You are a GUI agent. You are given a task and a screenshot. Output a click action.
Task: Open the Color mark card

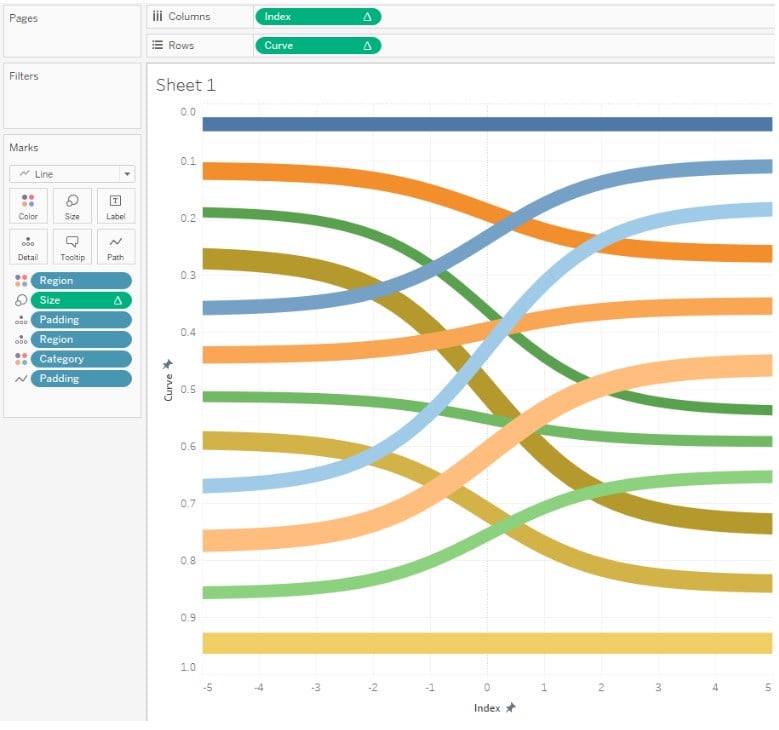click(28, 206)
